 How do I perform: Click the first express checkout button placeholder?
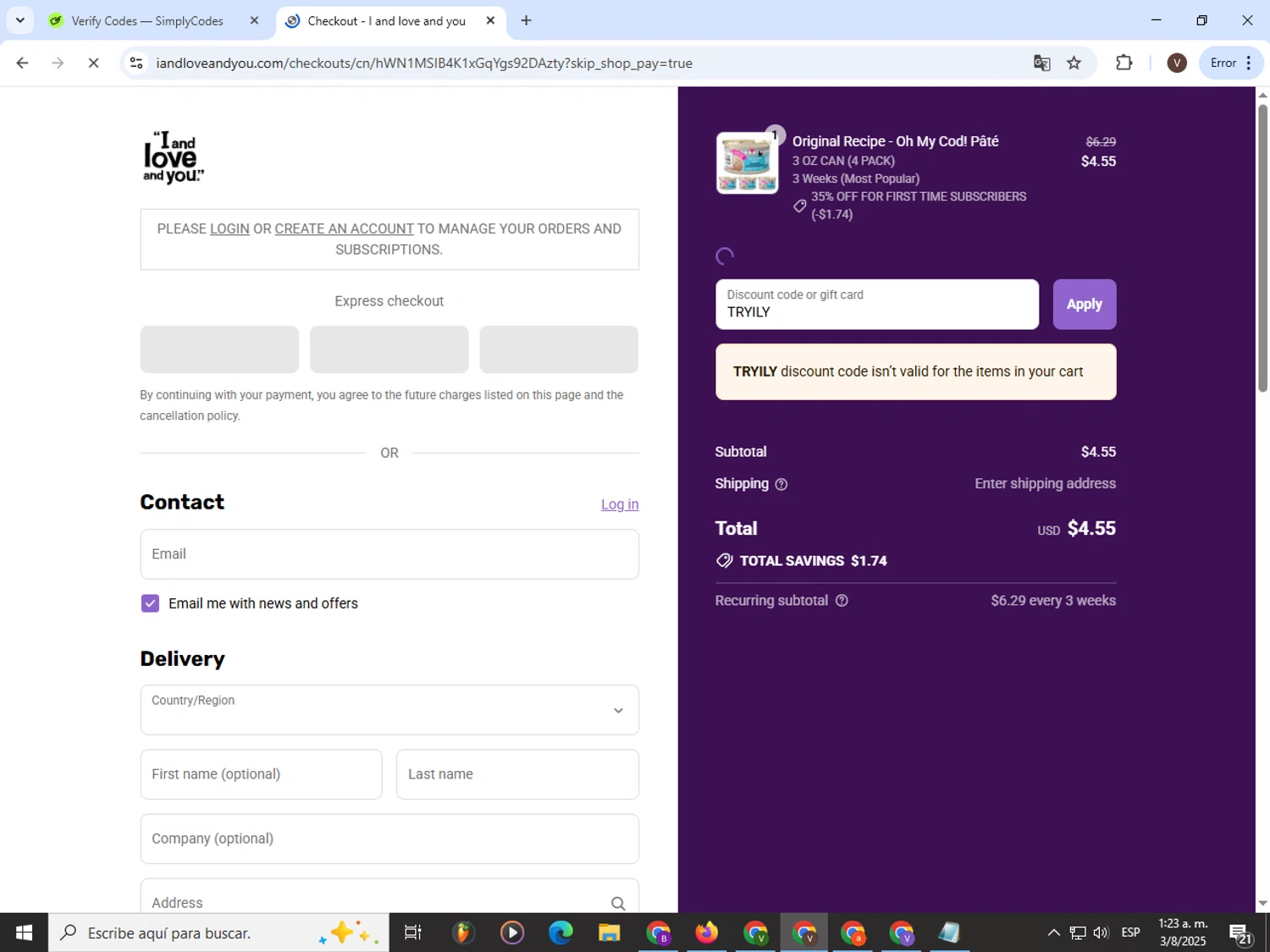click(x=219, y=349)
